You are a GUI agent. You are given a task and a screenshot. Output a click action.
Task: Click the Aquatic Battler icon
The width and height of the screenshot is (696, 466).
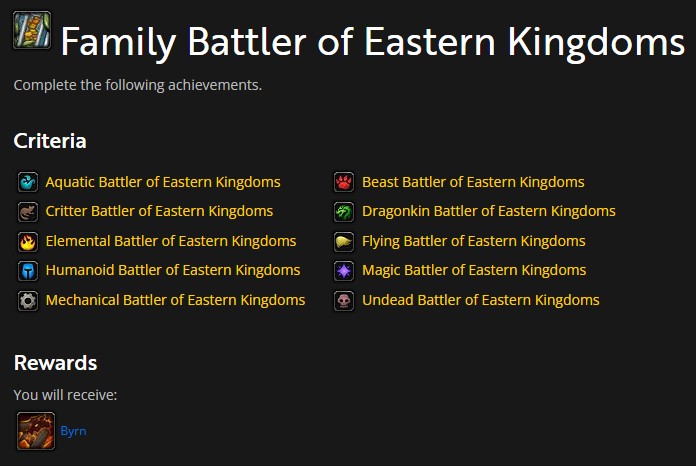pos(28,182)
